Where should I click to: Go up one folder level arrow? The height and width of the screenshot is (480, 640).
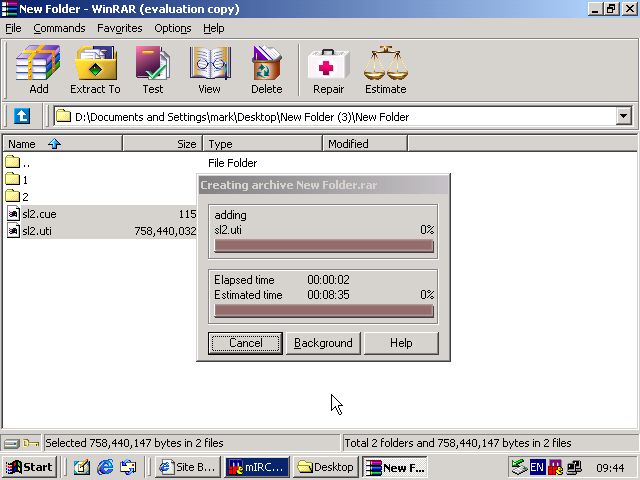(x=22, y=116)
